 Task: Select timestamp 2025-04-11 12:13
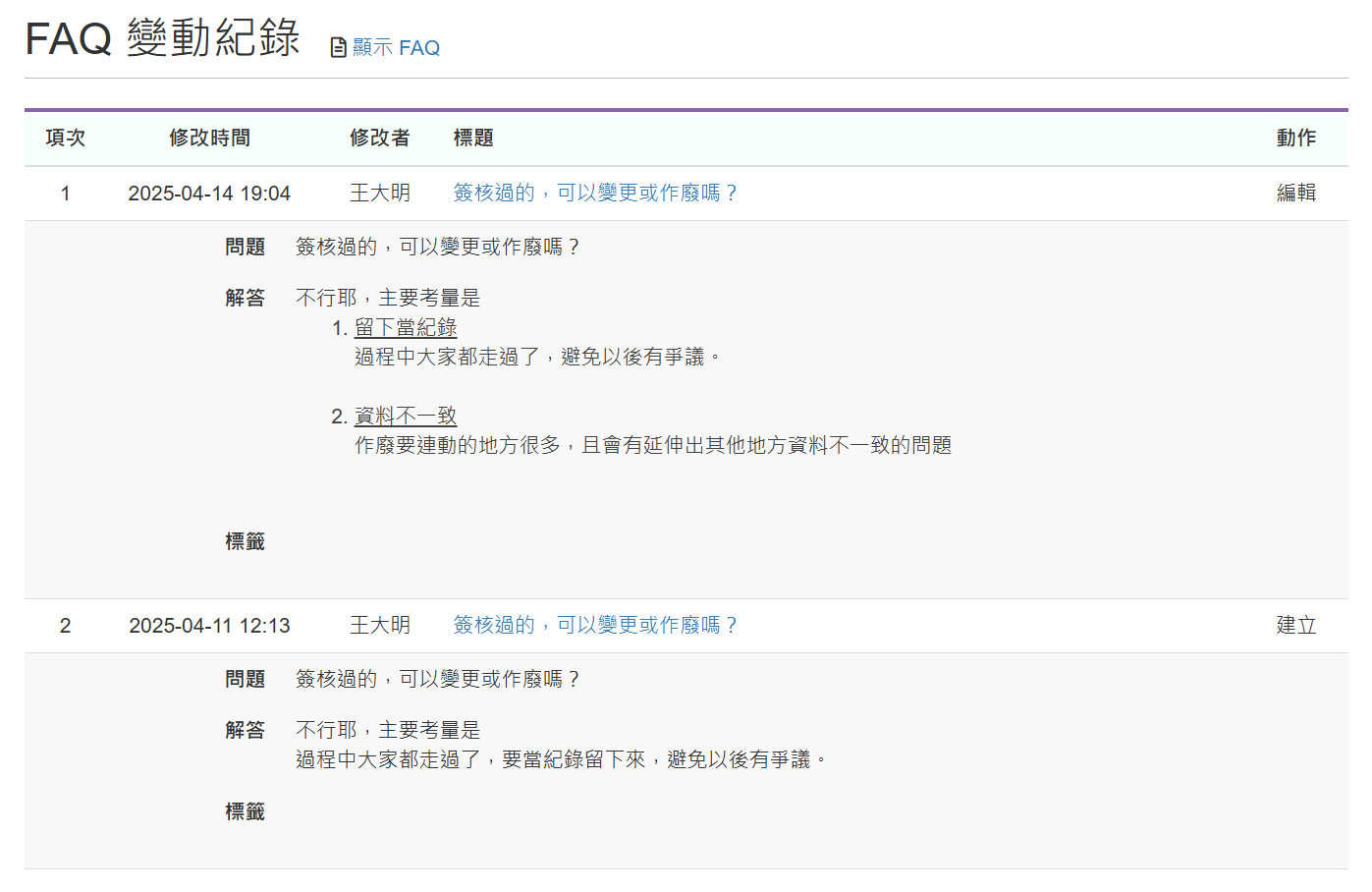(x=209, y=625)
